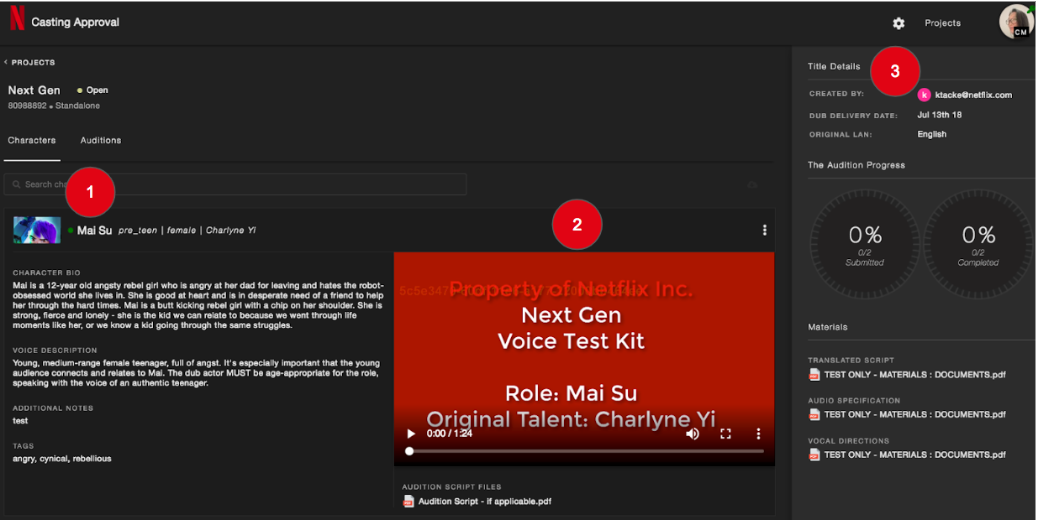Switch to the Characters tab

[32, 140]
